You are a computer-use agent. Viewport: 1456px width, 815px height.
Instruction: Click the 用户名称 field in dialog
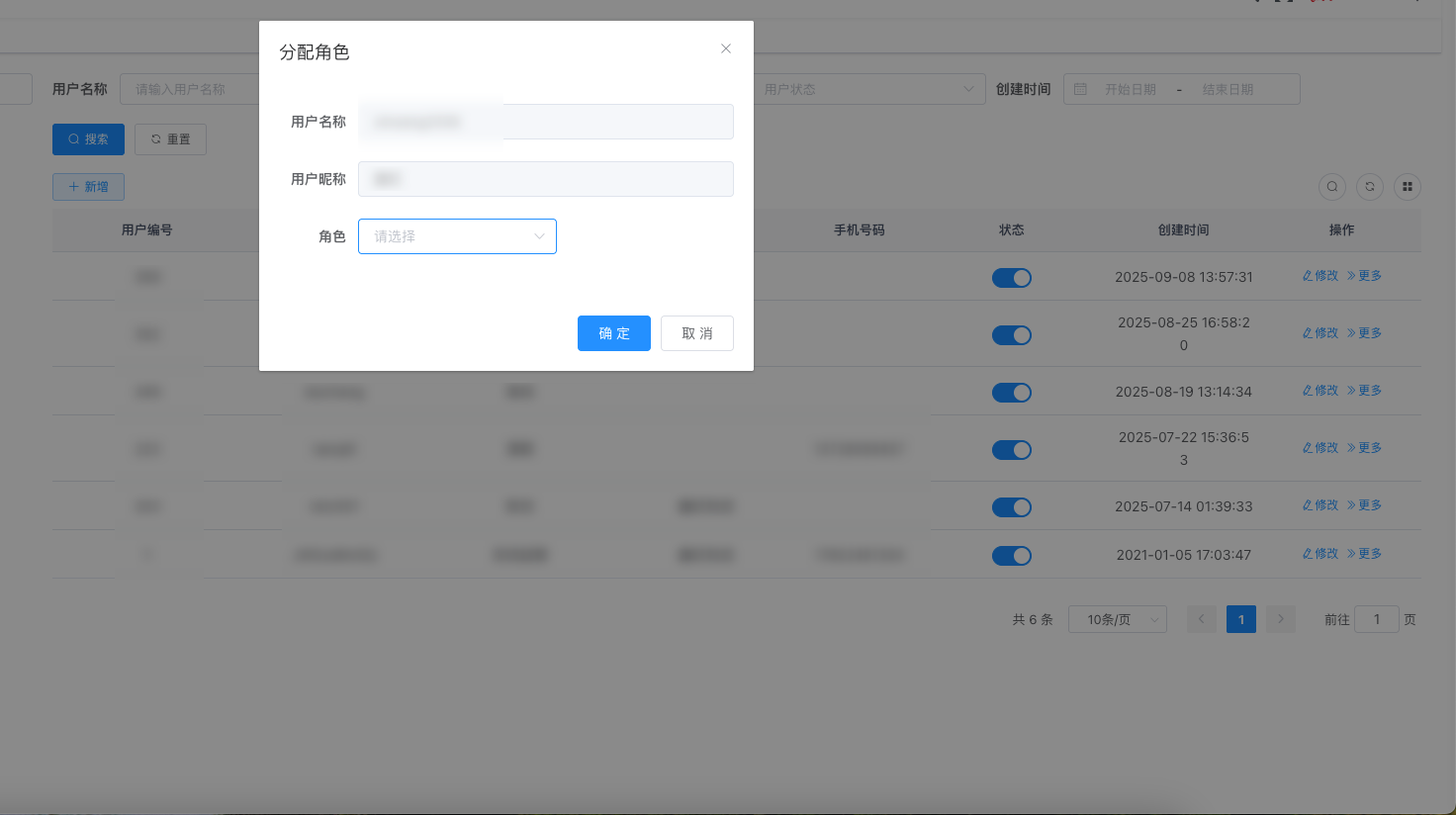coord(546,122)
